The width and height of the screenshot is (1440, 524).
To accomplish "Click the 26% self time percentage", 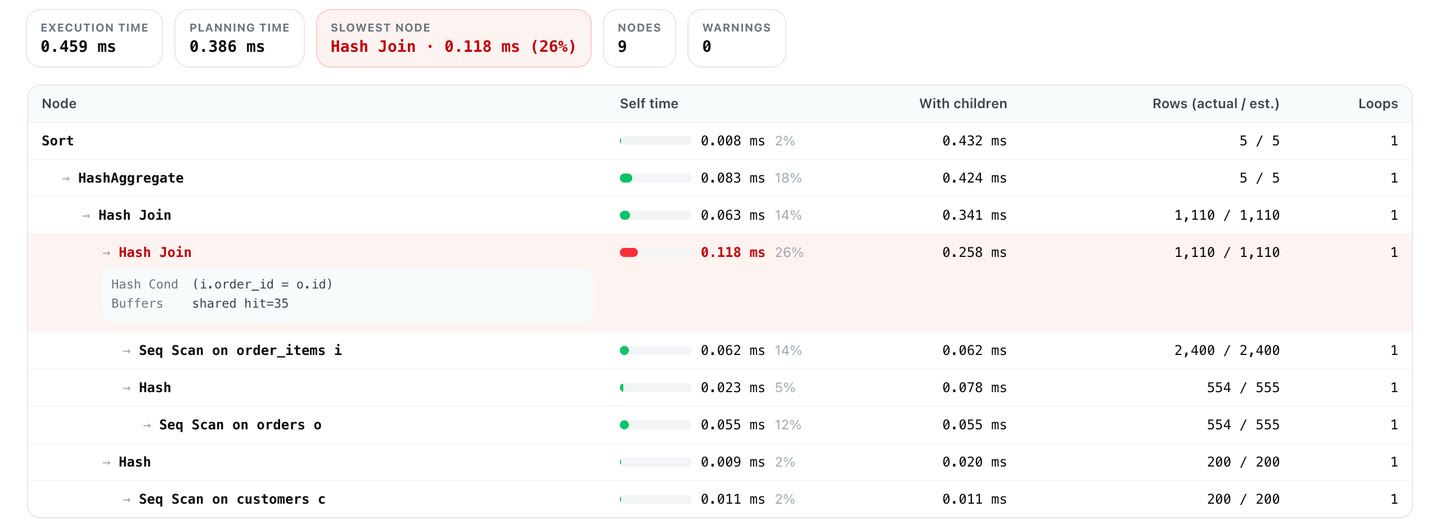I will [789, 252].
